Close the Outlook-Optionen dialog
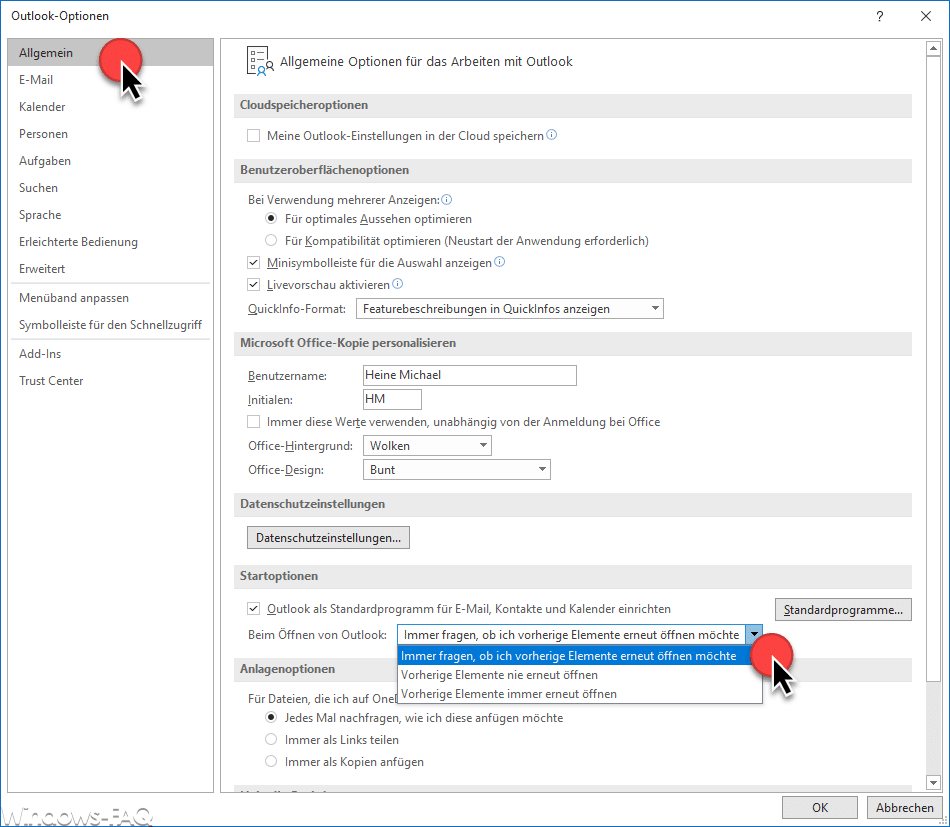950x827 pixels. 926,16
